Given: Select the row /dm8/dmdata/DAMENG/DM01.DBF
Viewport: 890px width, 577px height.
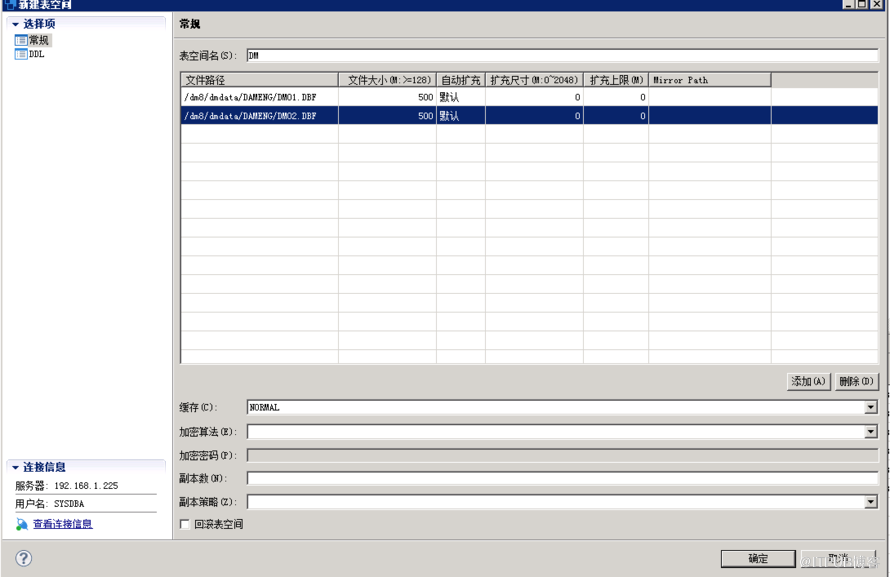Looking at the screenshot, I should pos(530,97).
